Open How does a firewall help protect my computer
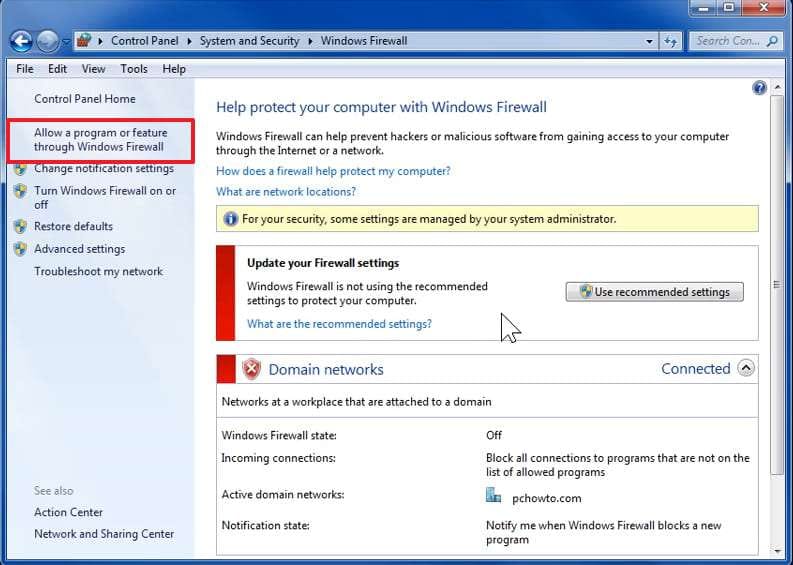 pos(333,171)
